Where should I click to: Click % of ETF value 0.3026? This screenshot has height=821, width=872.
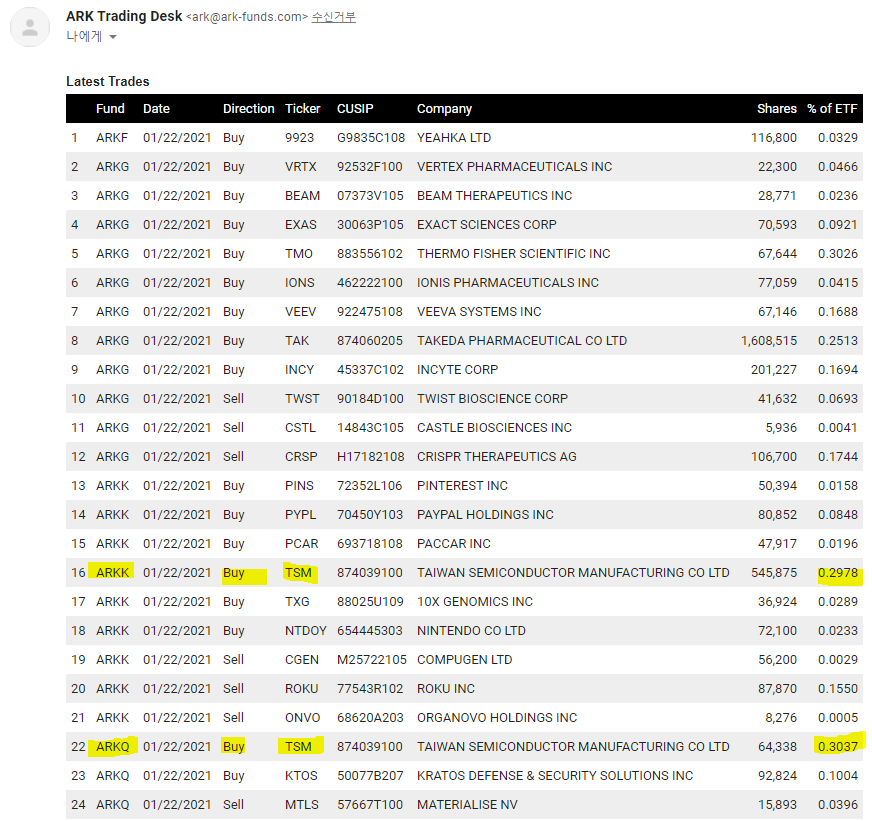pos(838,254)
